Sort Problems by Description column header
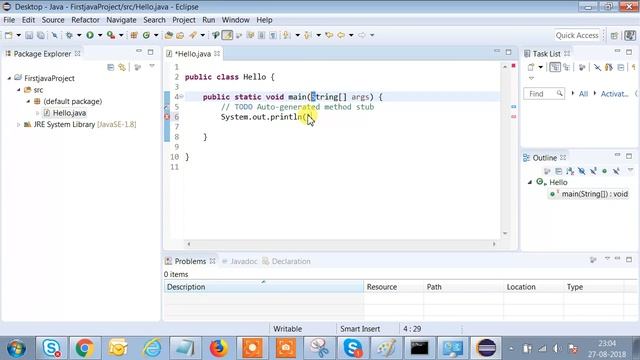This screenshot has width=640, height=360. (x=264, y=287)
